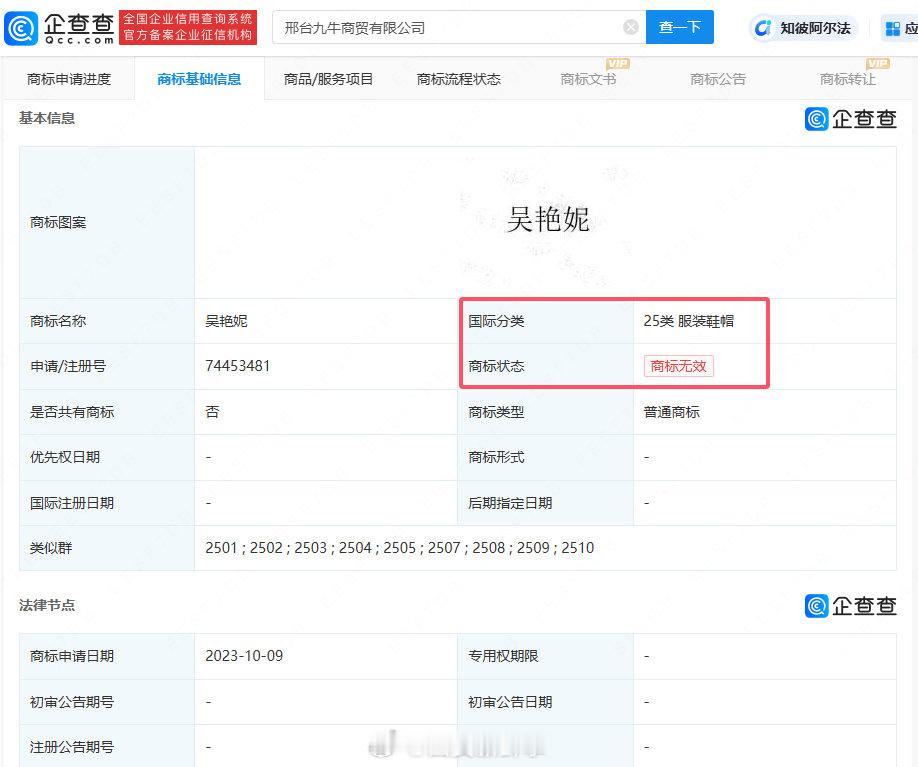Image resolution: width=918 pixels, height=767 pixels.
Task: Go to the 商标流程状态 tab
Action: click(458, 79)
